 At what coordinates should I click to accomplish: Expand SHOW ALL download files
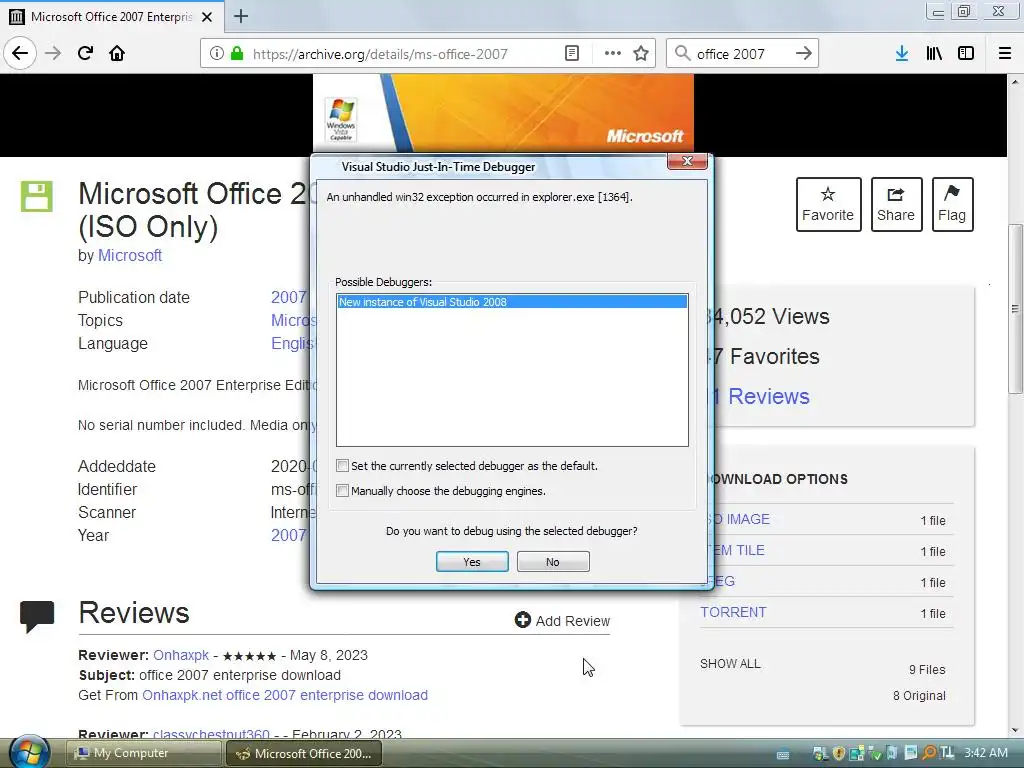pyautogui.click(x=730, y=664)
